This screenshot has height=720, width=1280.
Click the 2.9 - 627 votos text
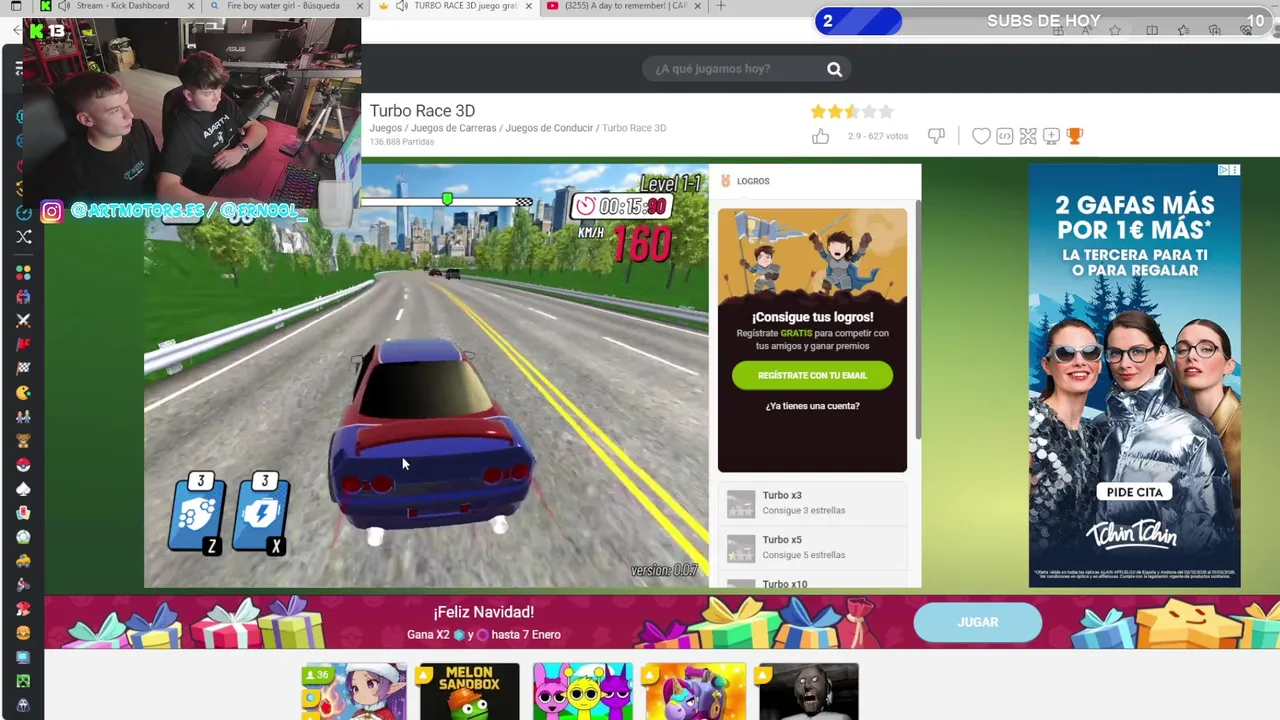click(878, 136)
